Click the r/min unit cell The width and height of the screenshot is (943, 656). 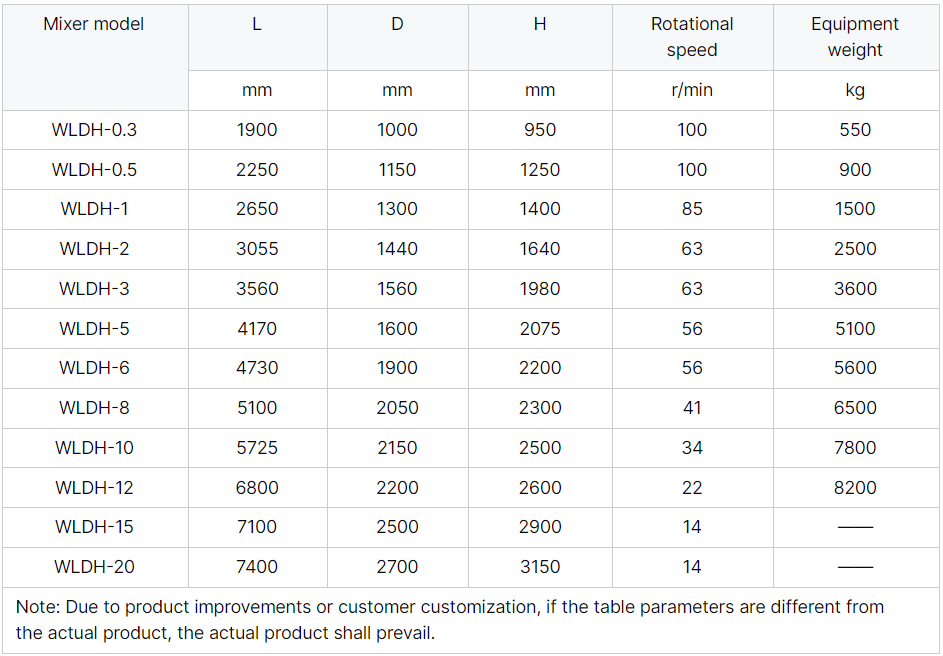pos(692,90)
